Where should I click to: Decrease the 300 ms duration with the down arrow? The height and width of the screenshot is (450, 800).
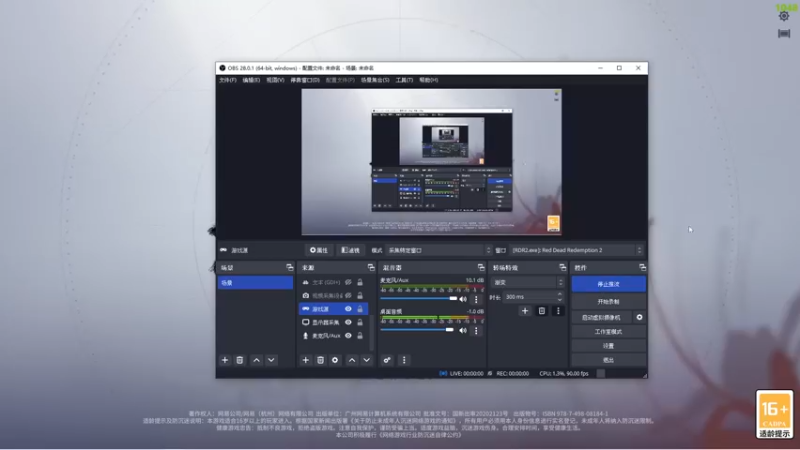560,299
